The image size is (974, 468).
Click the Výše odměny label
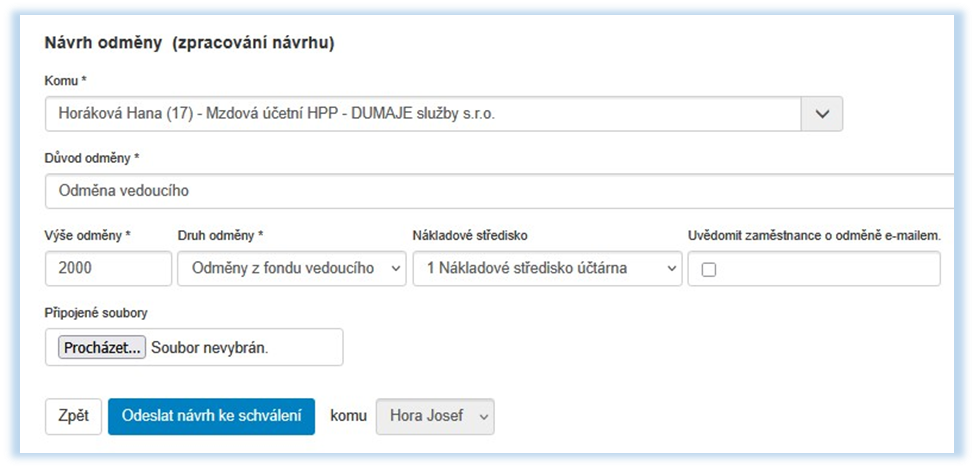click(88, 235)
